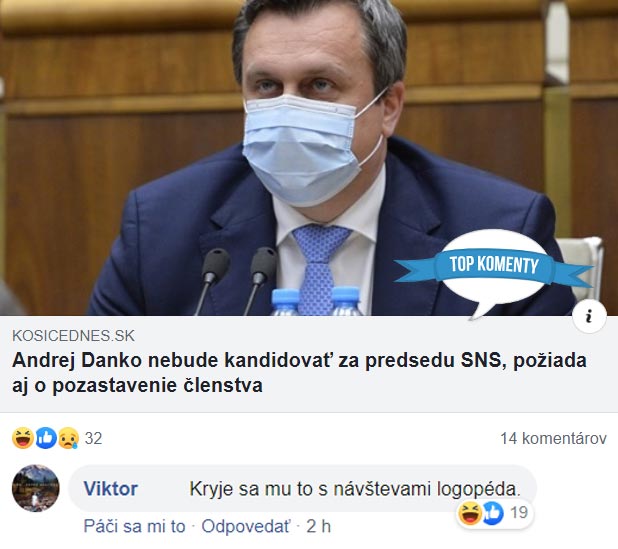Click the comment reaction count 19
Image resolution: width=618 pixels, height=549 pixels.
tap(519, 513)
